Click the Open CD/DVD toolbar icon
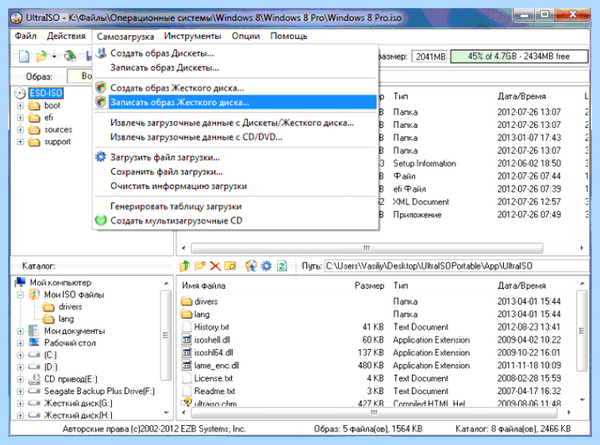Image resolution: width=600 pixels, height=445 pixels. point(70,56)
